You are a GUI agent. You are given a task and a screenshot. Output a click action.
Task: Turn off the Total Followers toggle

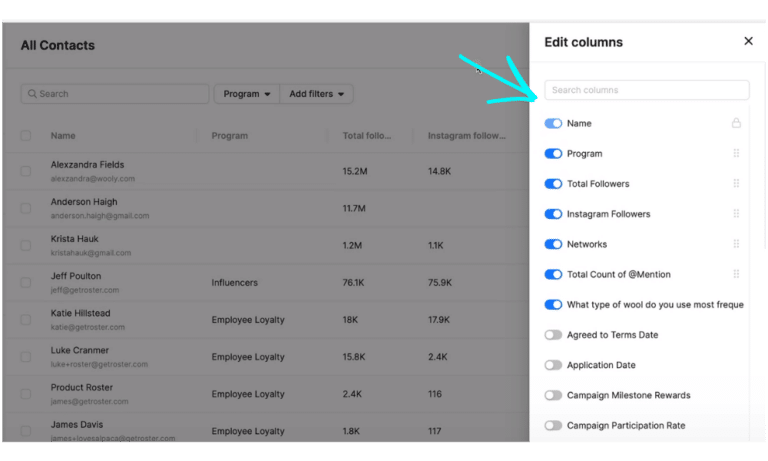553,184
